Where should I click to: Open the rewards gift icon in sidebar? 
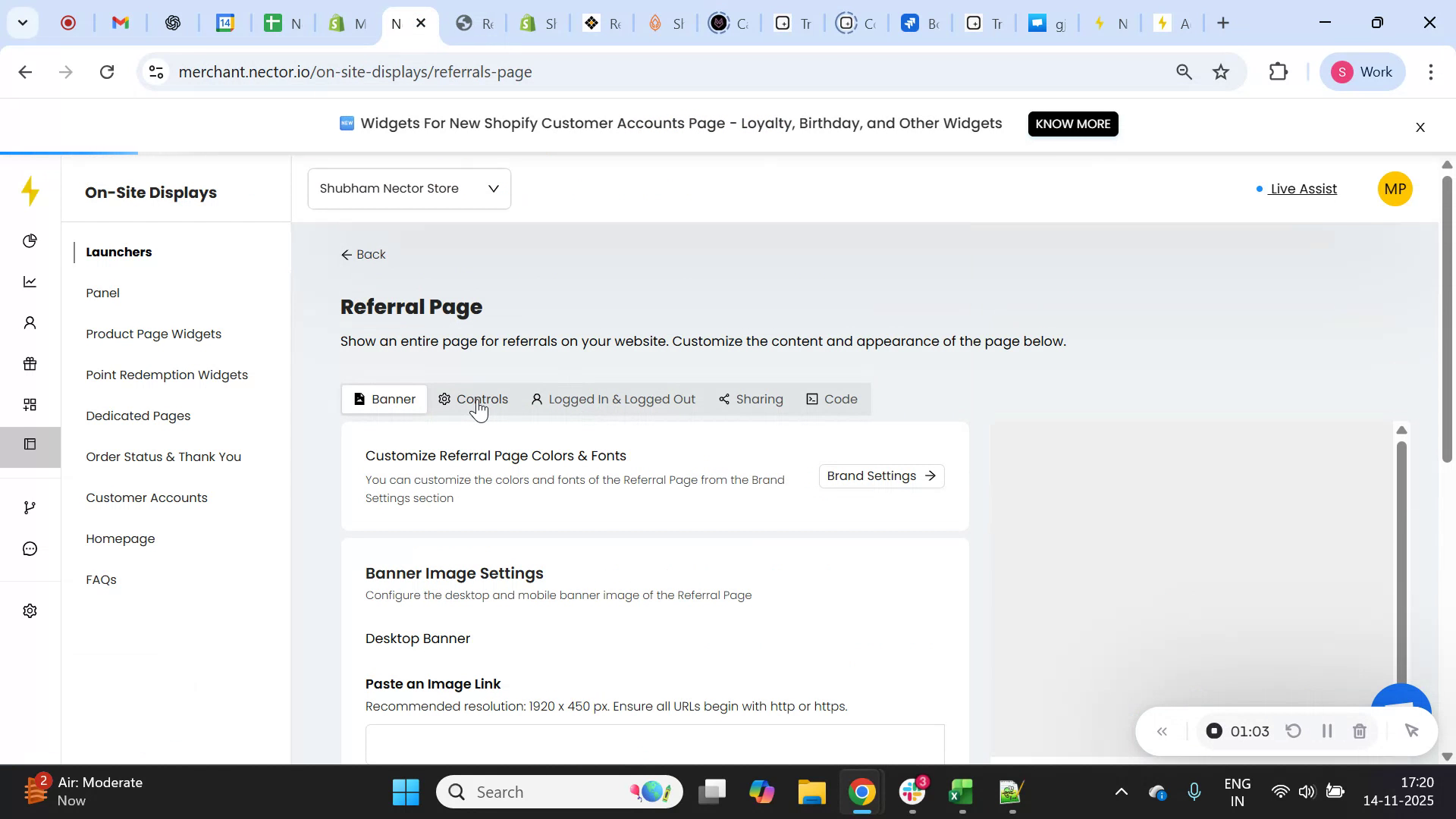point(30,363)
